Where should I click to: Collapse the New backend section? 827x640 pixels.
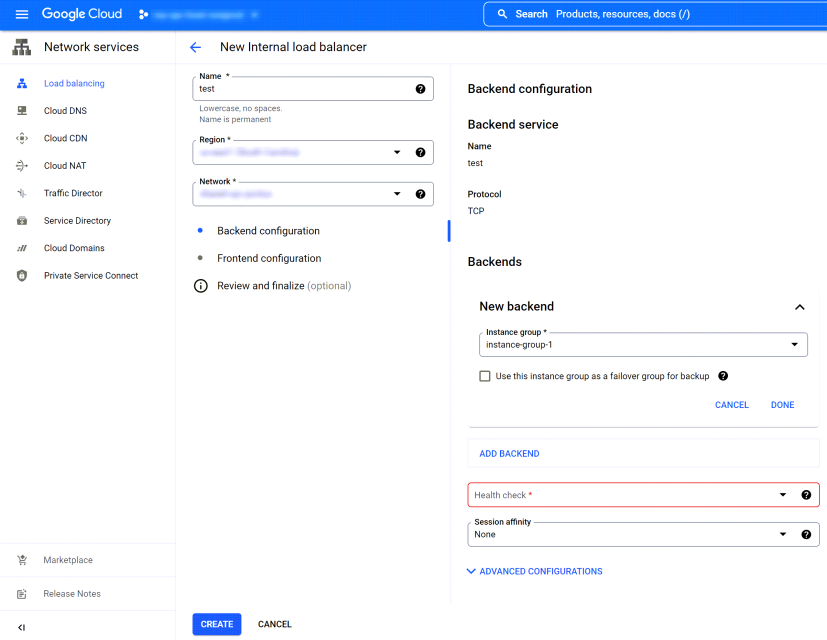tap(799, 307)
